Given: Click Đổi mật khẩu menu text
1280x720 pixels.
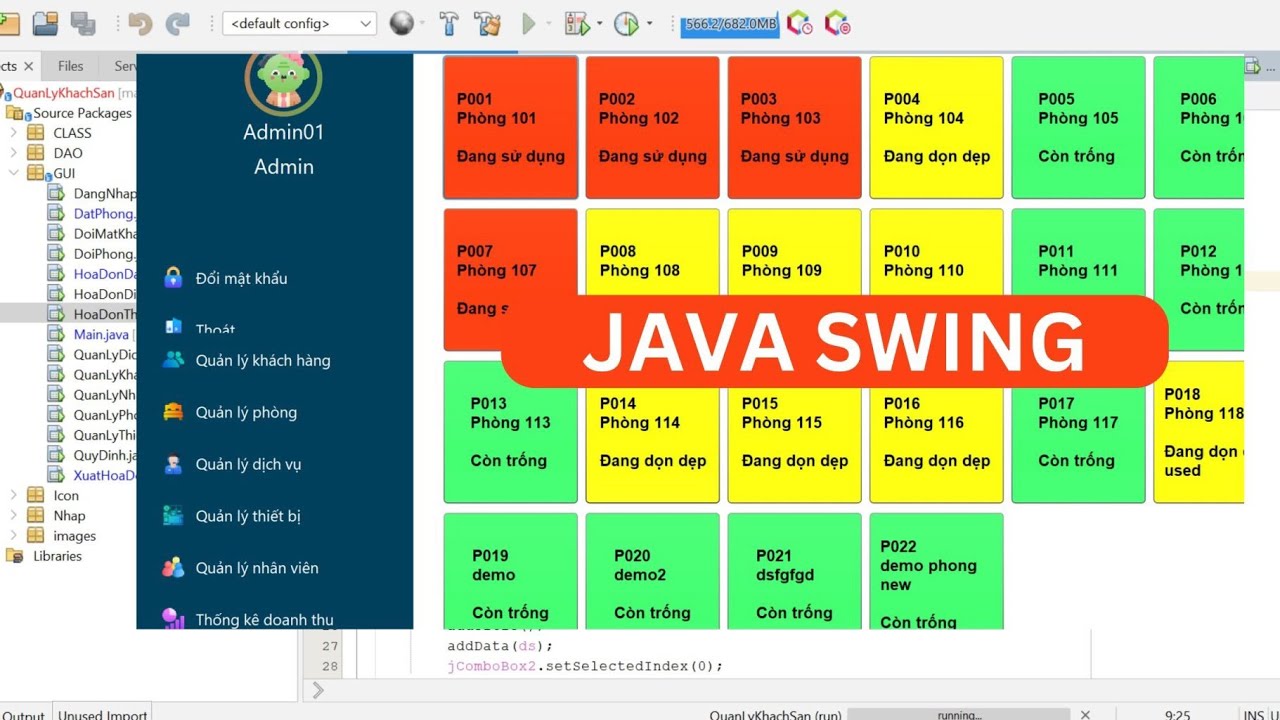Looking at the screenshot, I should [x=241, y=278].
